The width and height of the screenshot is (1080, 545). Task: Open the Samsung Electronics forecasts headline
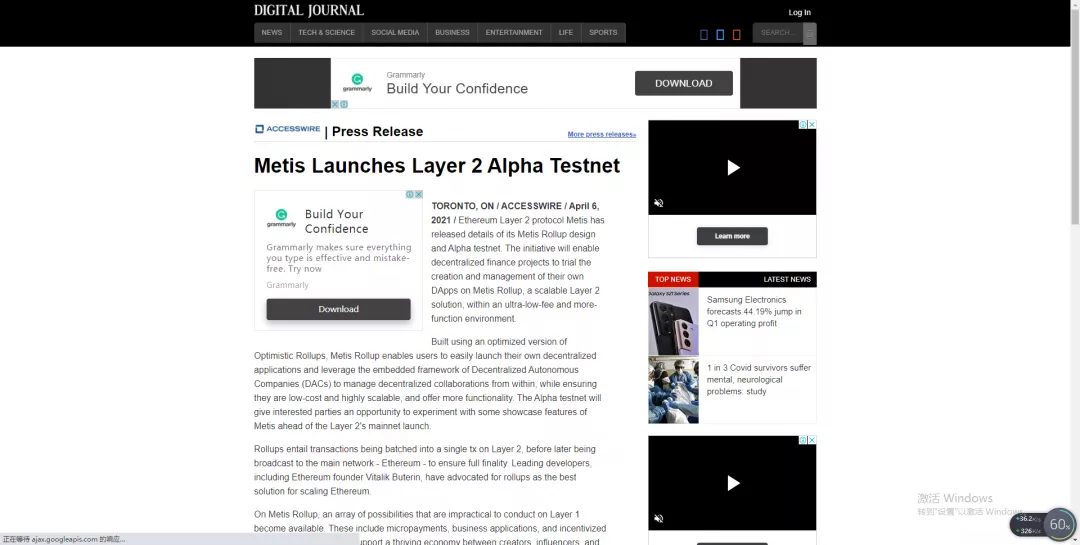pos(754,311)
